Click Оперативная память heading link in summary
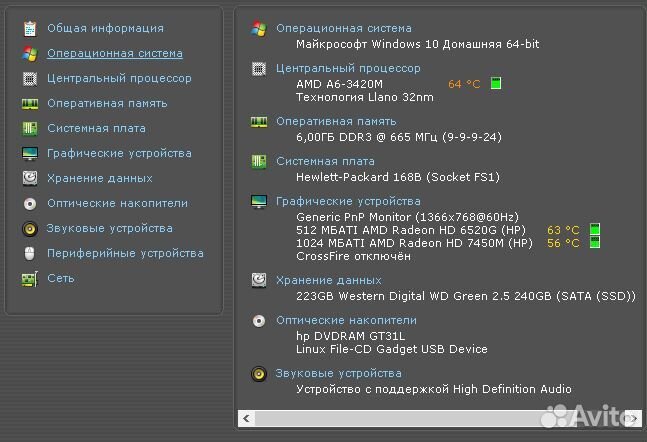Viewport: 647px width, 442px height. point(336,121)
